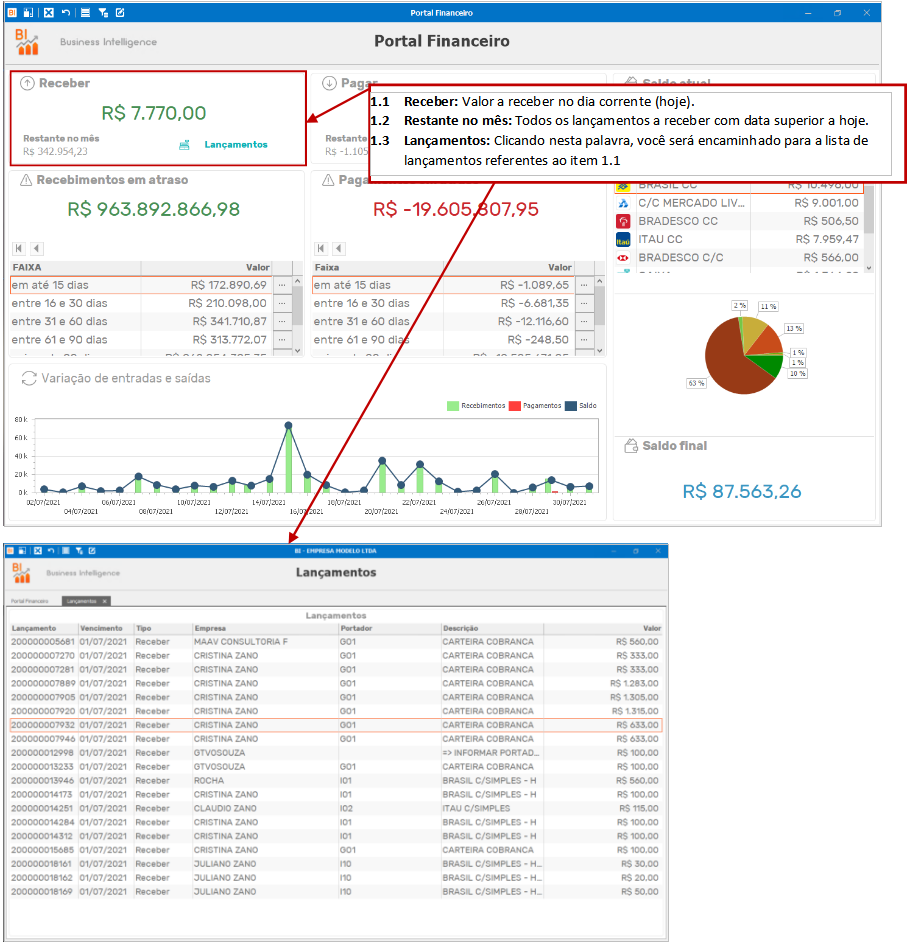Click the ITAU CC account row value R$ 7.959,47
This screenshot has height=945, width=911.
[827, 240]
